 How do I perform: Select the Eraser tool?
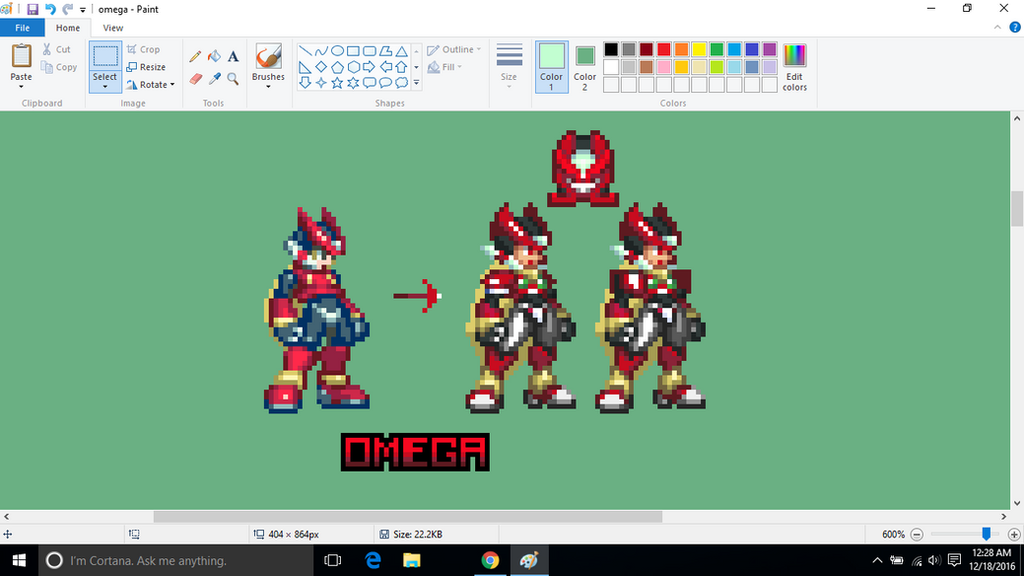[x=195, y=79]
